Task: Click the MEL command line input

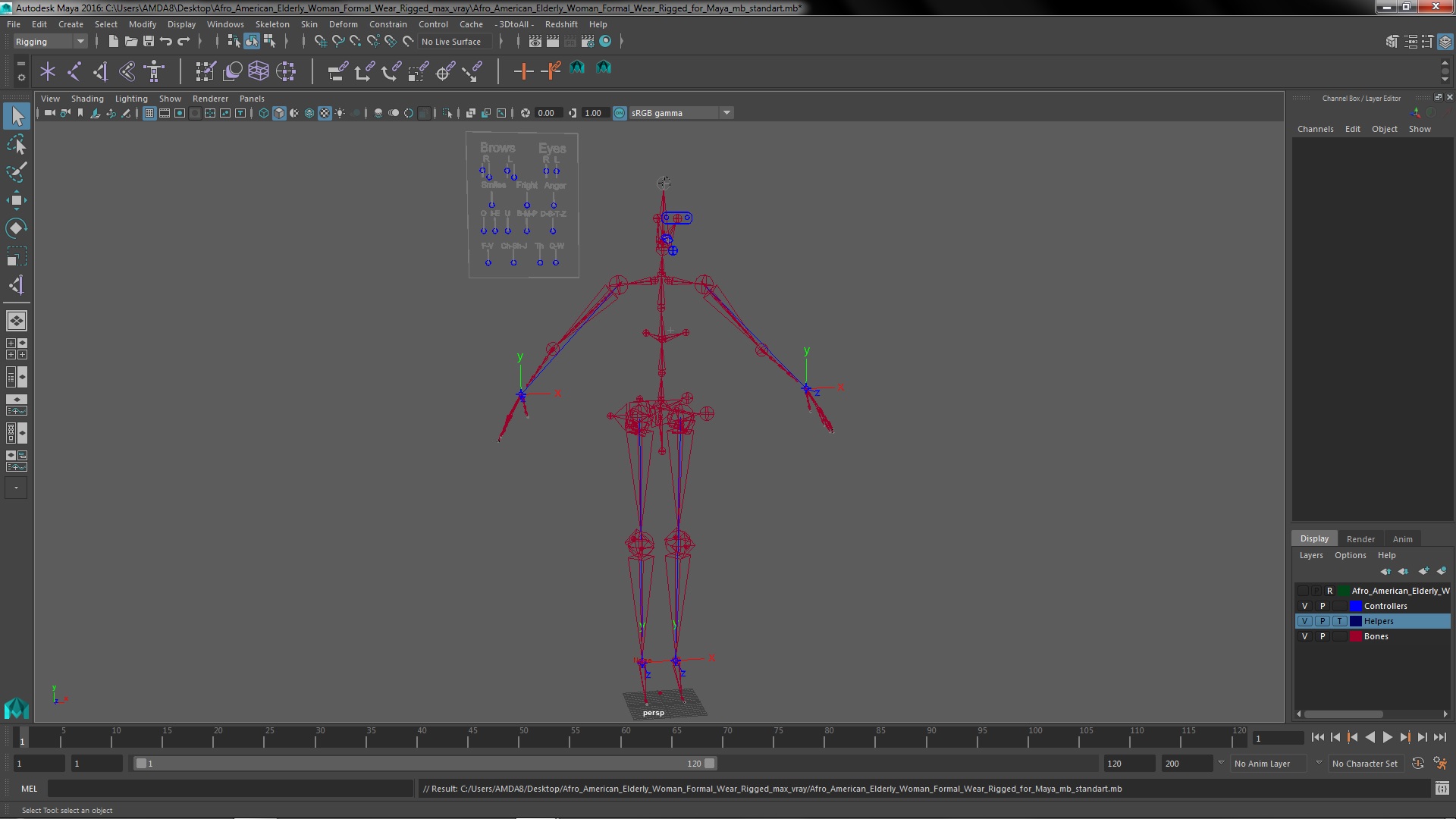Action: pos(231,789)
